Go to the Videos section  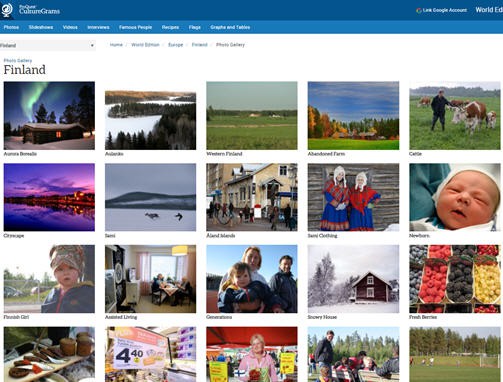70,27
